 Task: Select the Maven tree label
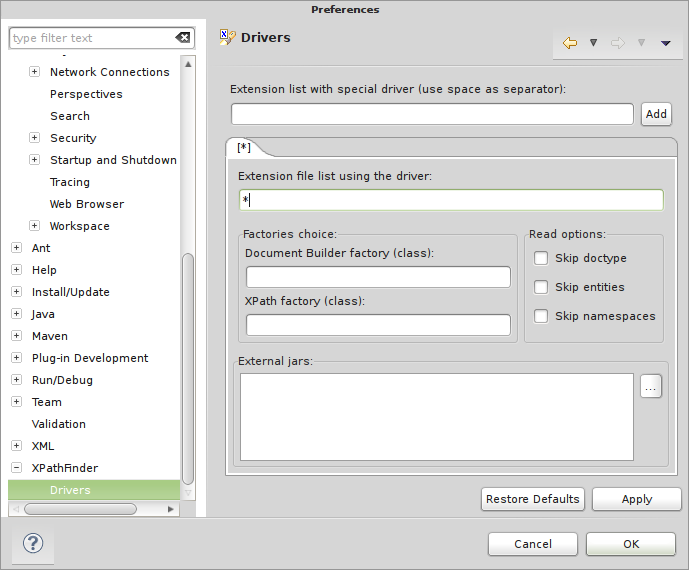tap(50, 336)
